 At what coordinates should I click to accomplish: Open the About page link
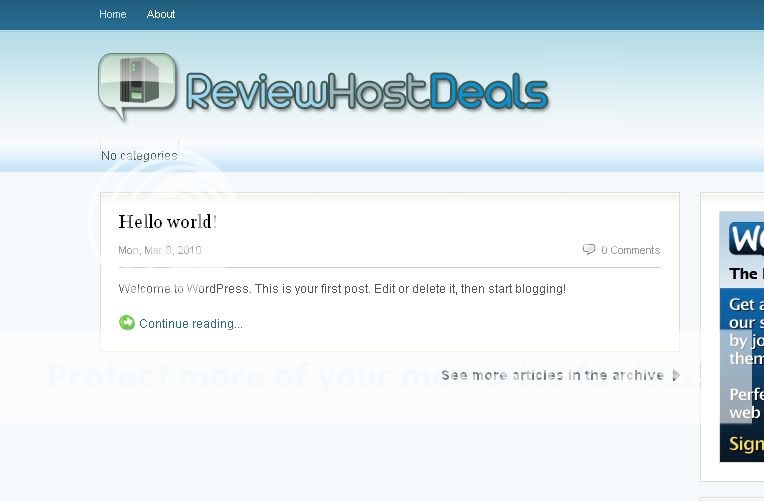(x=161, y=14)
